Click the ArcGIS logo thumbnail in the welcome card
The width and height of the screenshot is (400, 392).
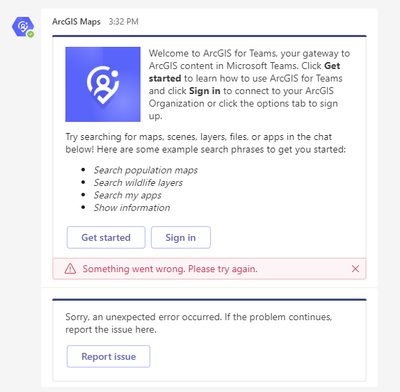point(103,84)
